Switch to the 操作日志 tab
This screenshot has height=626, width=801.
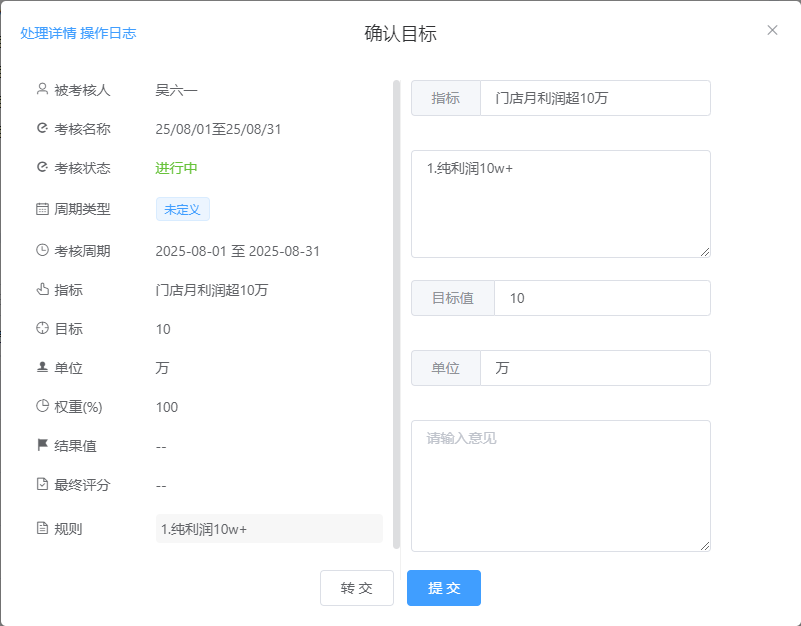(x=108, y=33)
